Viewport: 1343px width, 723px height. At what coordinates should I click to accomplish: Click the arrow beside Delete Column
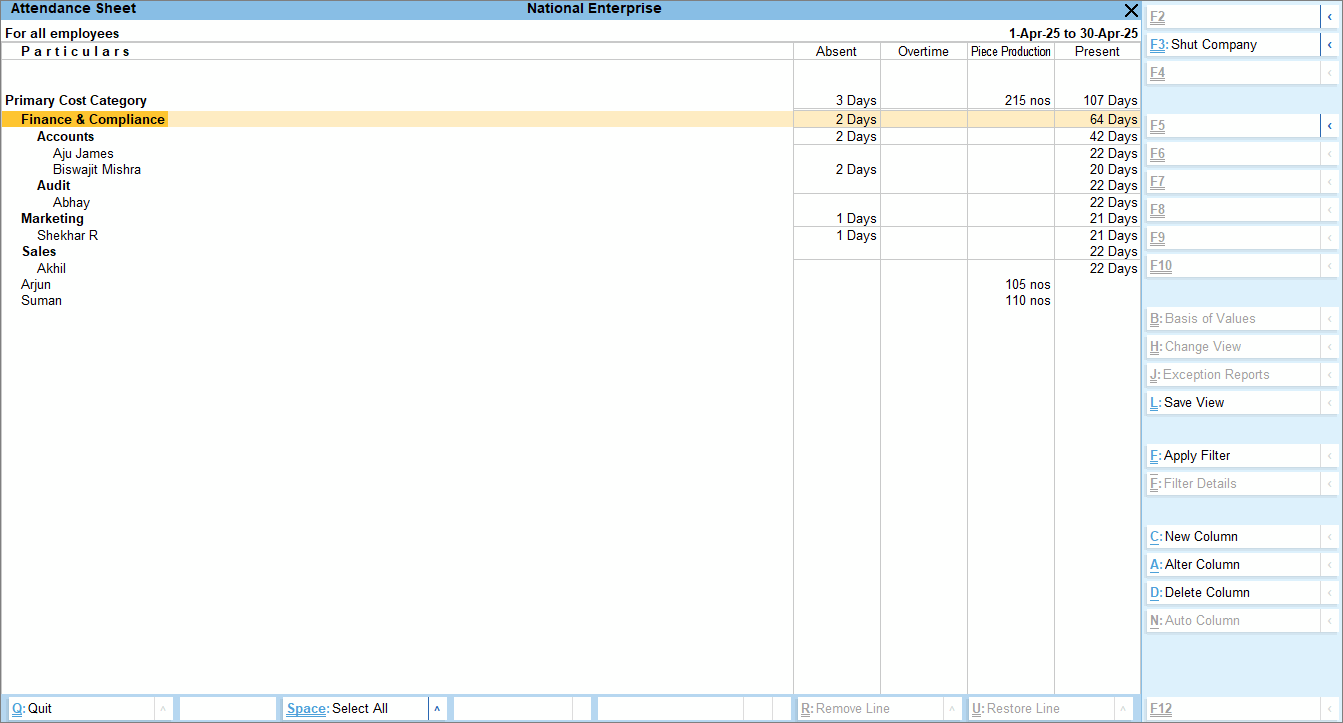coord(1330,593)
